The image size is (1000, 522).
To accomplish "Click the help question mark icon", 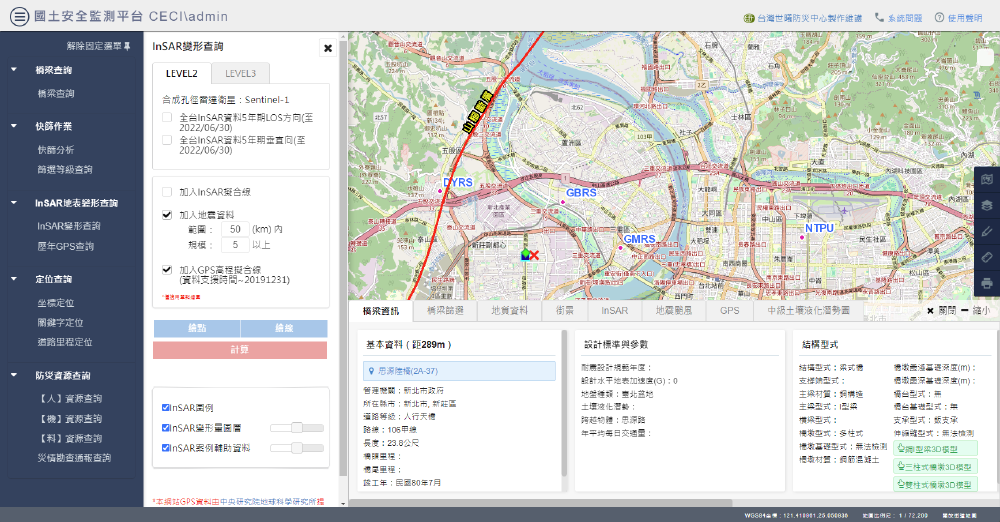I will click(939, 18).
